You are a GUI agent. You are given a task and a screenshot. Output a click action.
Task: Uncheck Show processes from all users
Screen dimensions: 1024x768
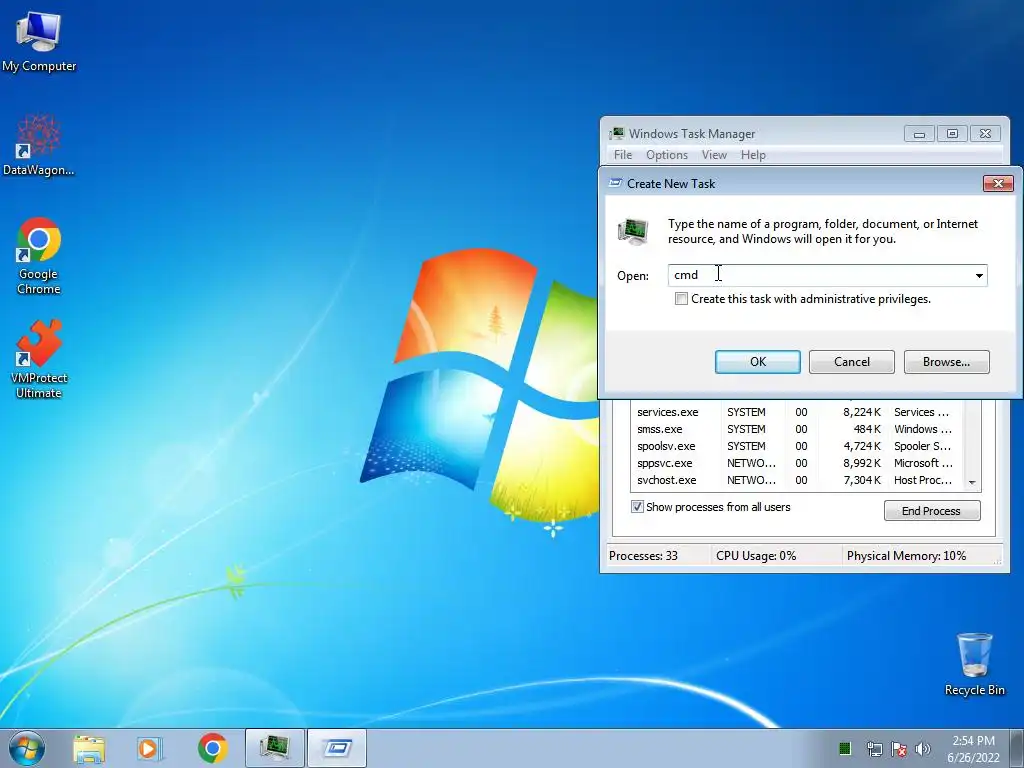[637, 507]
